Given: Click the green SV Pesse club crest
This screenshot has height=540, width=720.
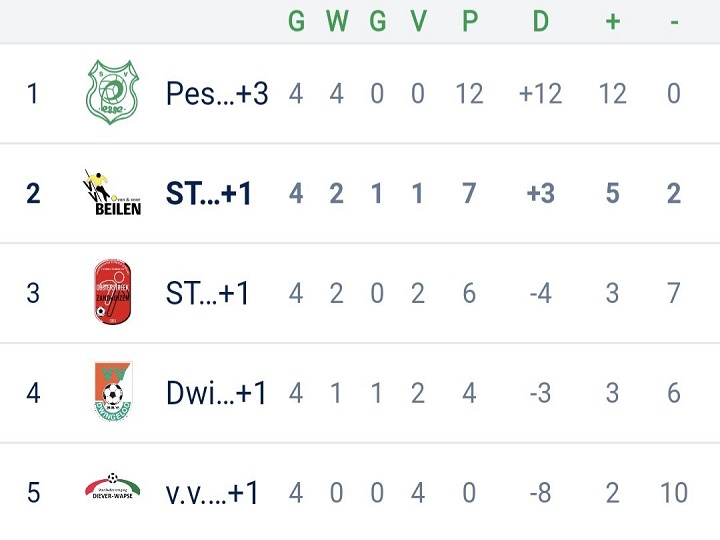Looking at the screenshot, I should pyautogui.click(x=112, y=92).
